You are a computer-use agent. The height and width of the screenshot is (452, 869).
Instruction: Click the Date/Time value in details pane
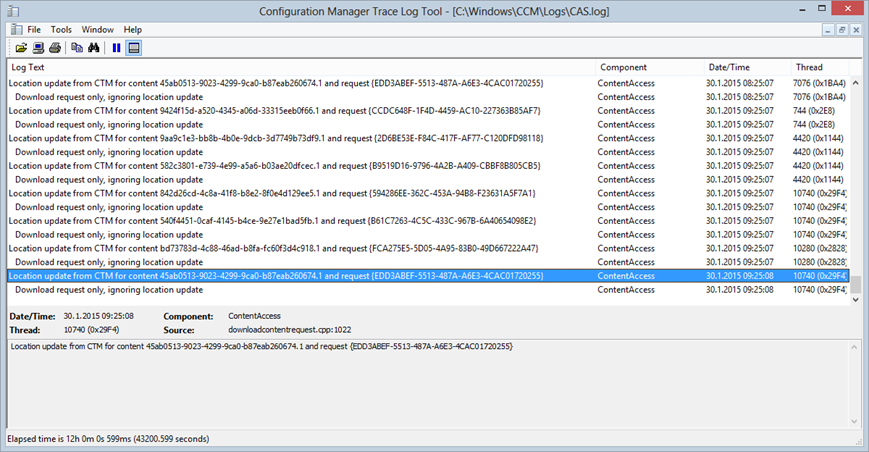[x=98, y=316]
